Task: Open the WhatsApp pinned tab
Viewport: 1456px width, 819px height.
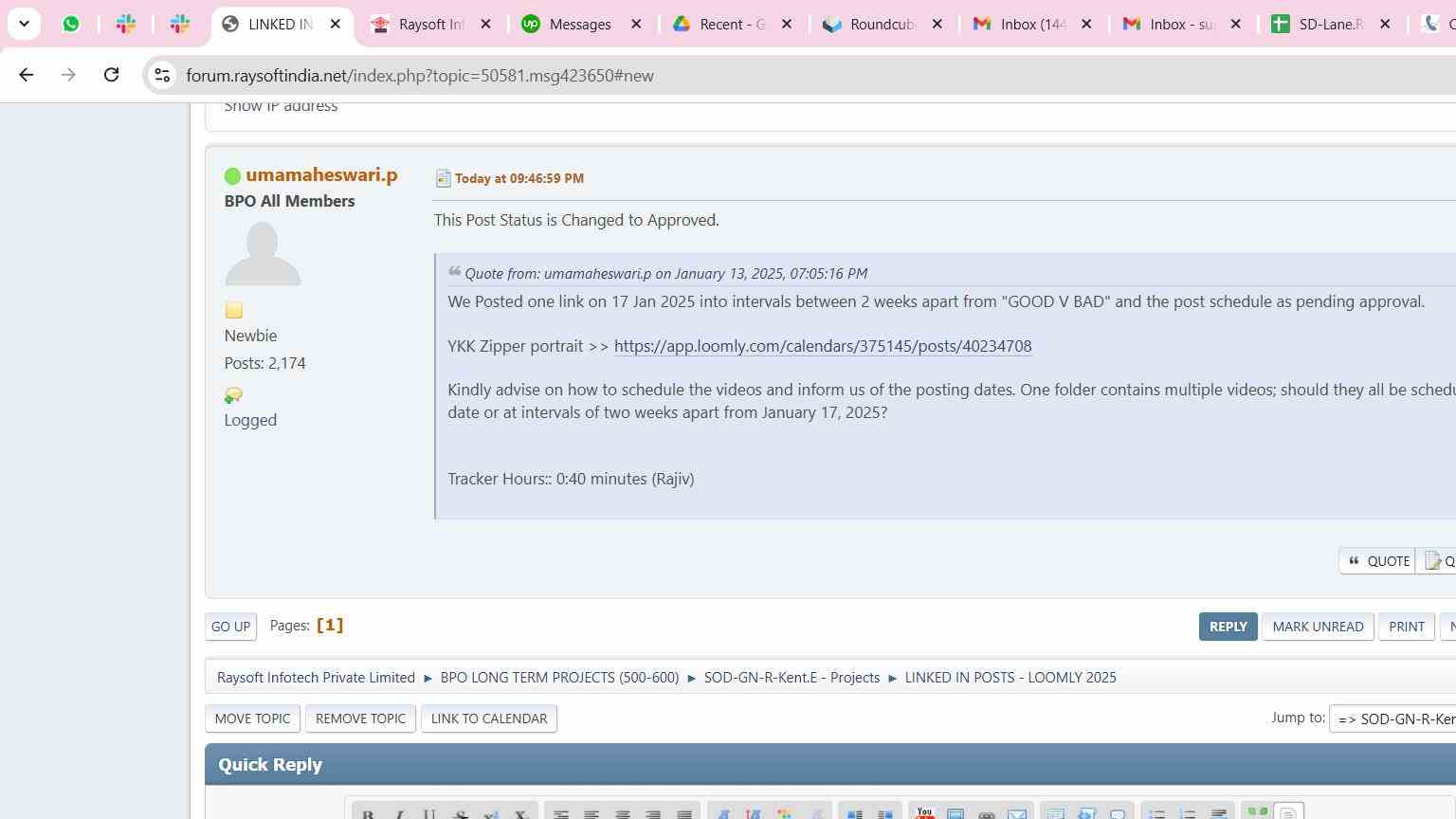Action: pyautogui.click(x=71, y=25)
